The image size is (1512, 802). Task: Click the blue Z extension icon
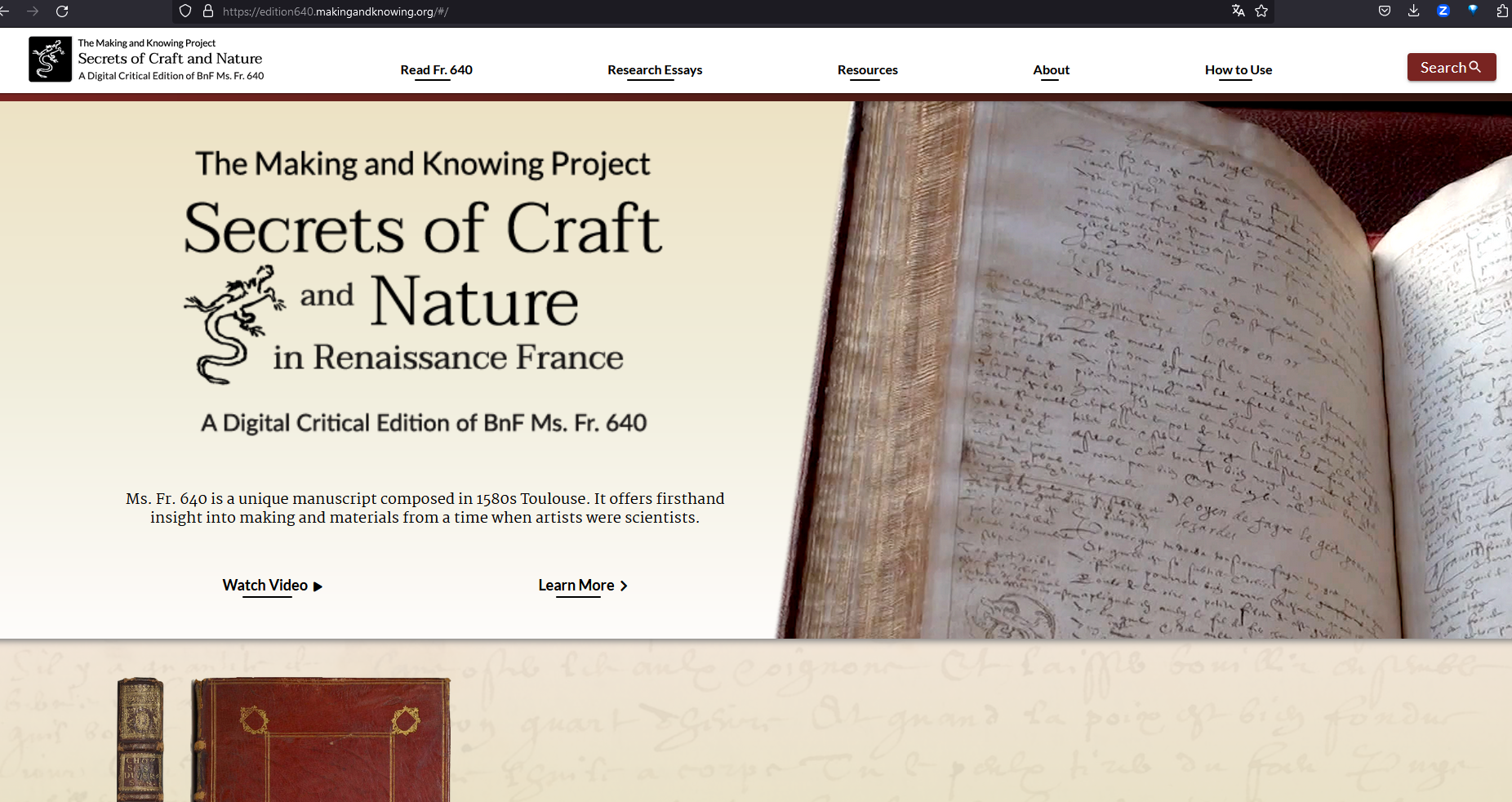[1443, 11]
